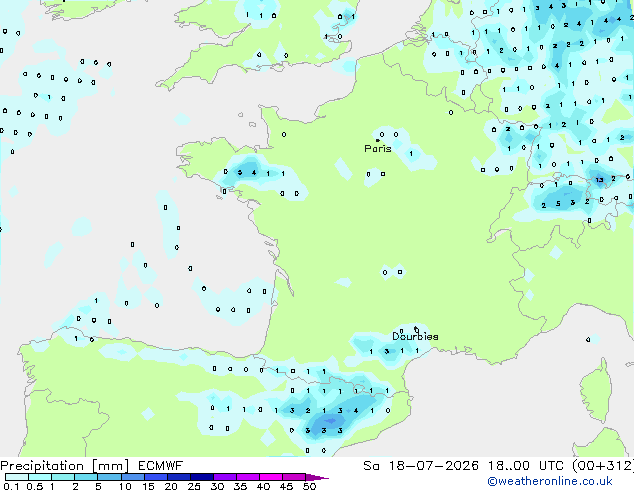The width and height of the screenshot is (634, 490).
Task: Click the '50' legend scale value
Action: click(x=309, y=486)
